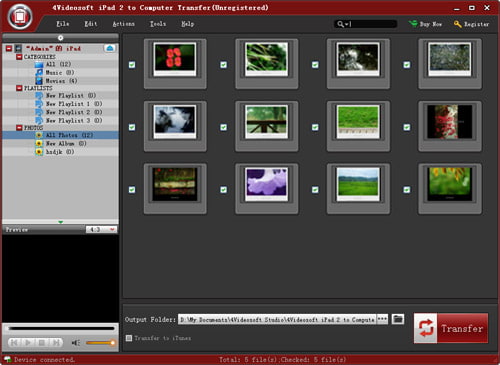Click the stop button in preview
This screenshot has height=365, width=500.
pyautogui.click(x=42, y=342)
